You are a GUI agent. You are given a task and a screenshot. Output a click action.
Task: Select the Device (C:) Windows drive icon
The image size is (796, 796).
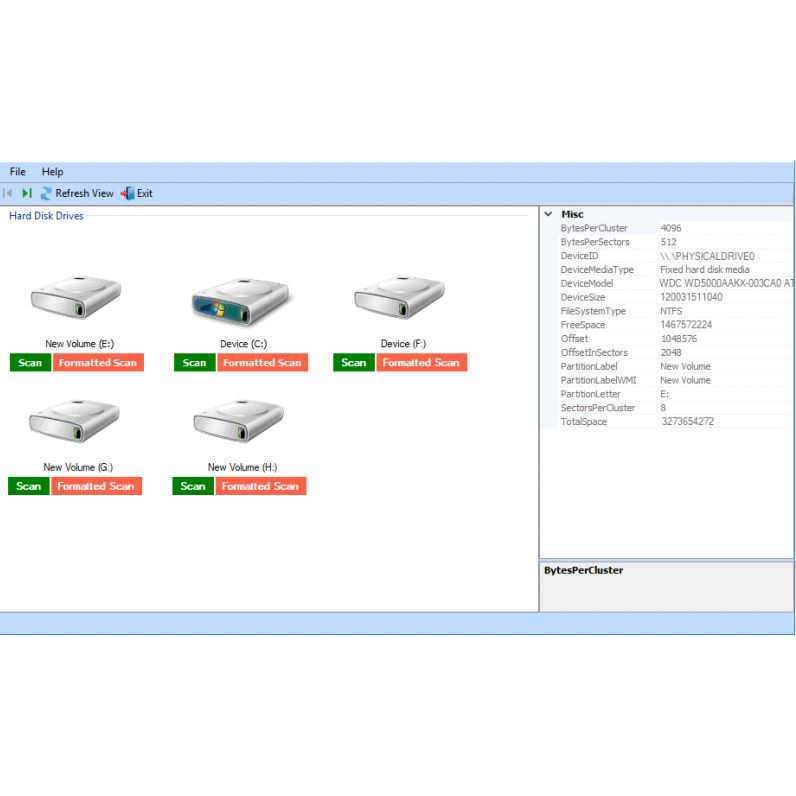[241, 298]
